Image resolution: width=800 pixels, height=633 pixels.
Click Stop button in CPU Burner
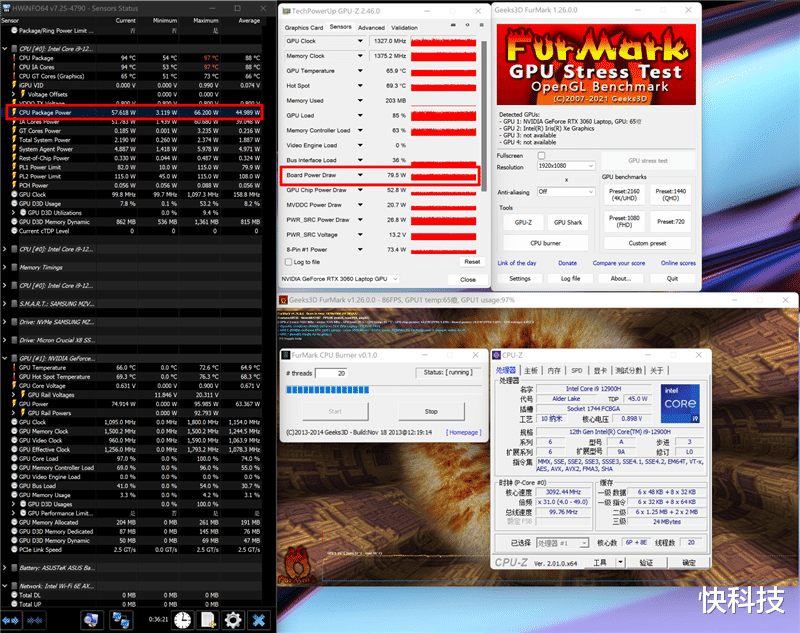coord(431,411)
